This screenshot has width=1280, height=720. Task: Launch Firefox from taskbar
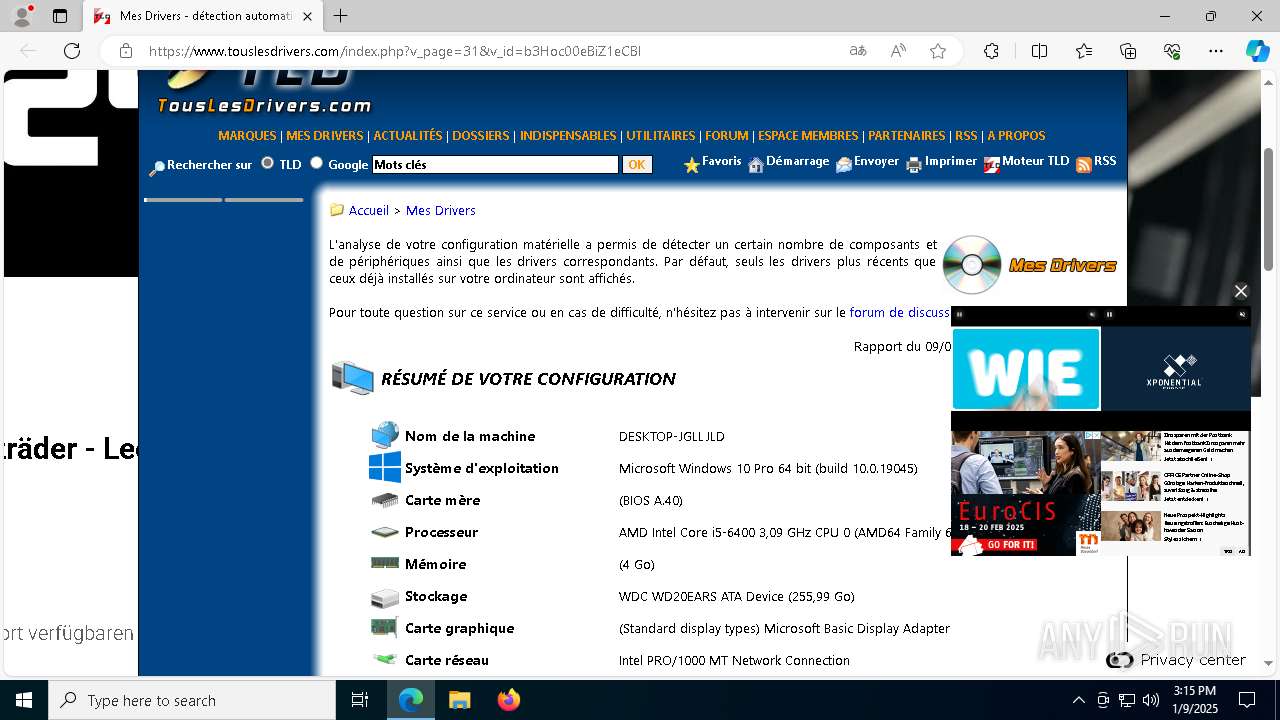509,700
